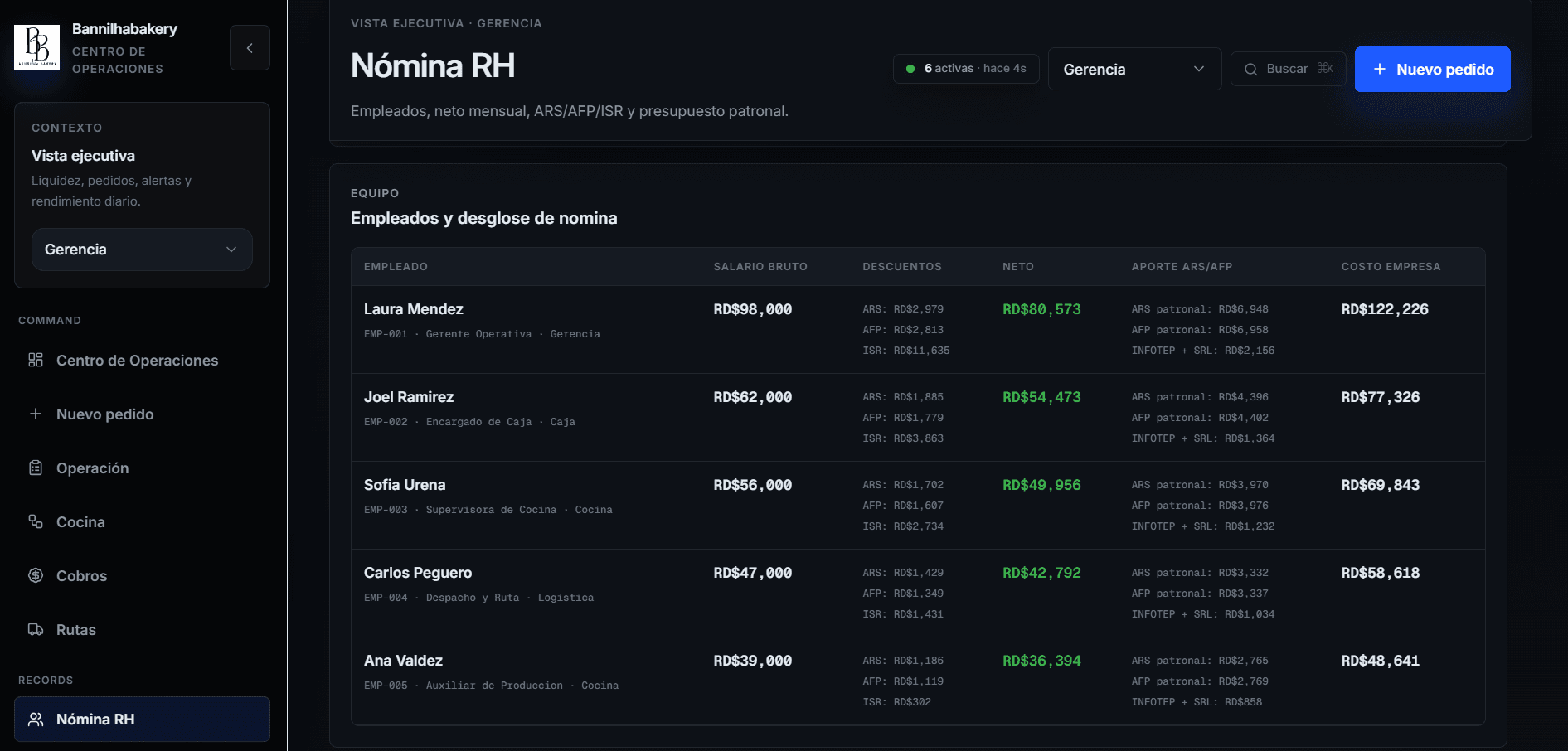Screen dimensions: 1568x751
Task: Open Centro de Operaciones menu item
Action: [x=142, y=361]
